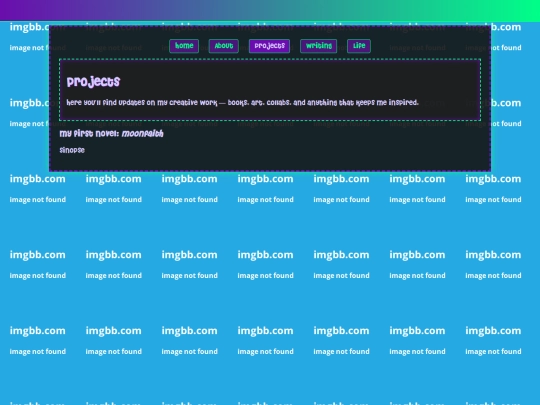Click the 'Sinopse' text
The width and height of the screenshot is (540, 405).
(x=72, y=150)
